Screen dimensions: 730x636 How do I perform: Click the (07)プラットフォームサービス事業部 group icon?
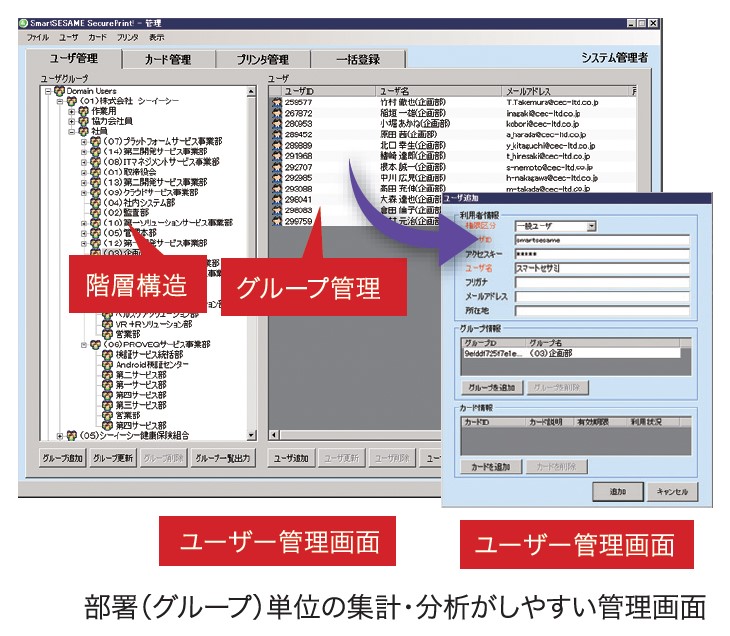(95, 142)
